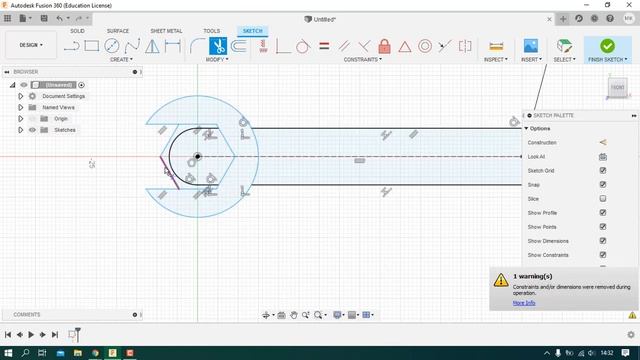Toggle Sketch Grid checkbox

[x=603, y=171]
